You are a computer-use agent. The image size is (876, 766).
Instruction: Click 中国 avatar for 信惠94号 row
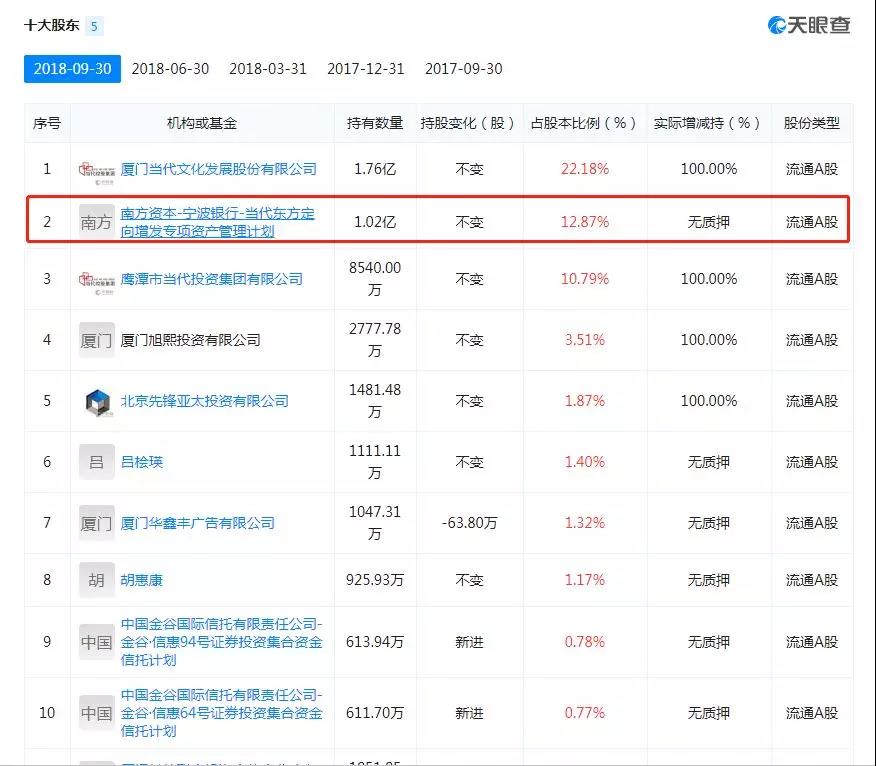[x=97, y=642]
